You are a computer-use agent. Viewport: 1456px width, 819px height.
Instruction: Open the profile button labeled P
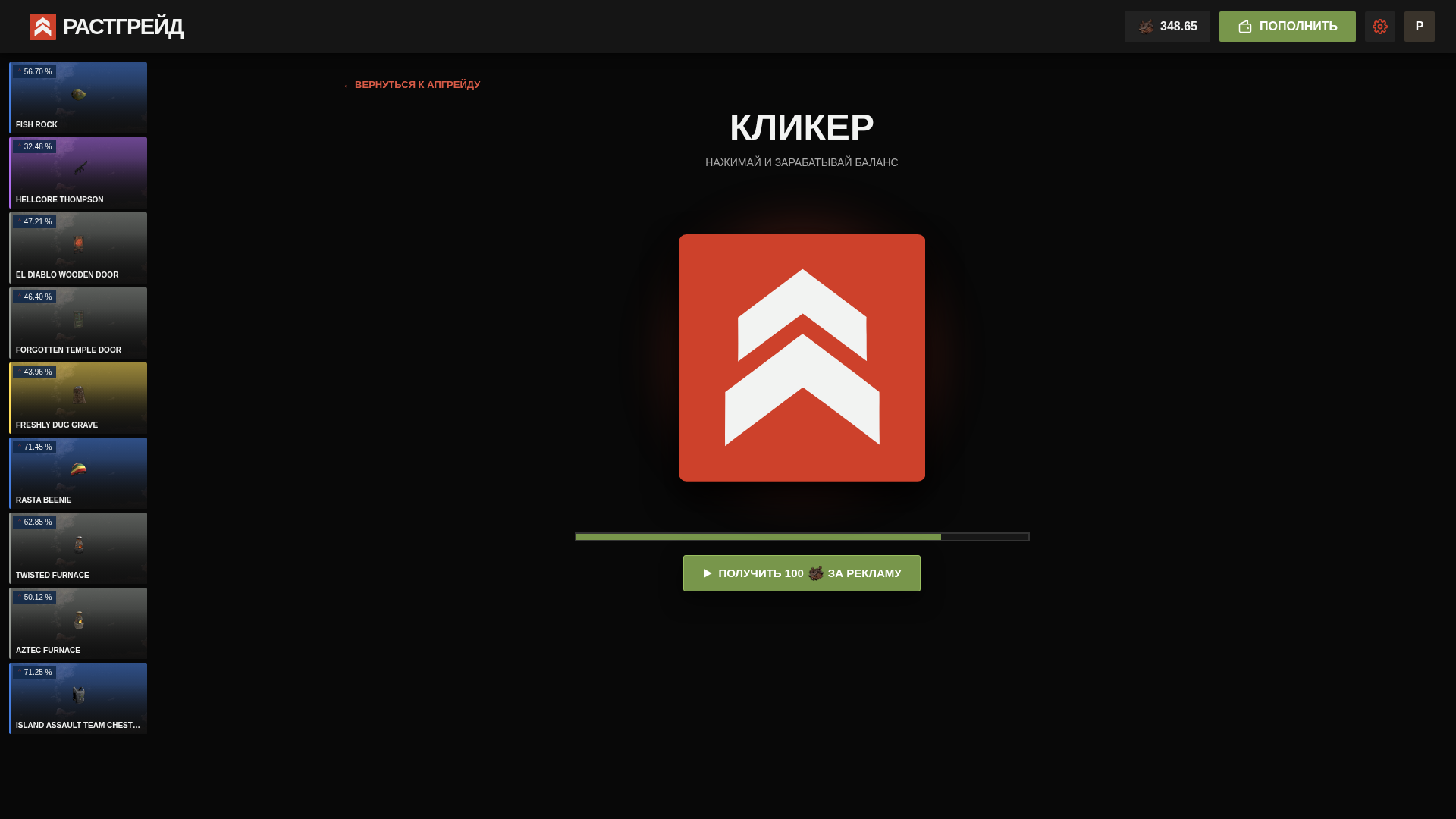tap(1420, 27)
